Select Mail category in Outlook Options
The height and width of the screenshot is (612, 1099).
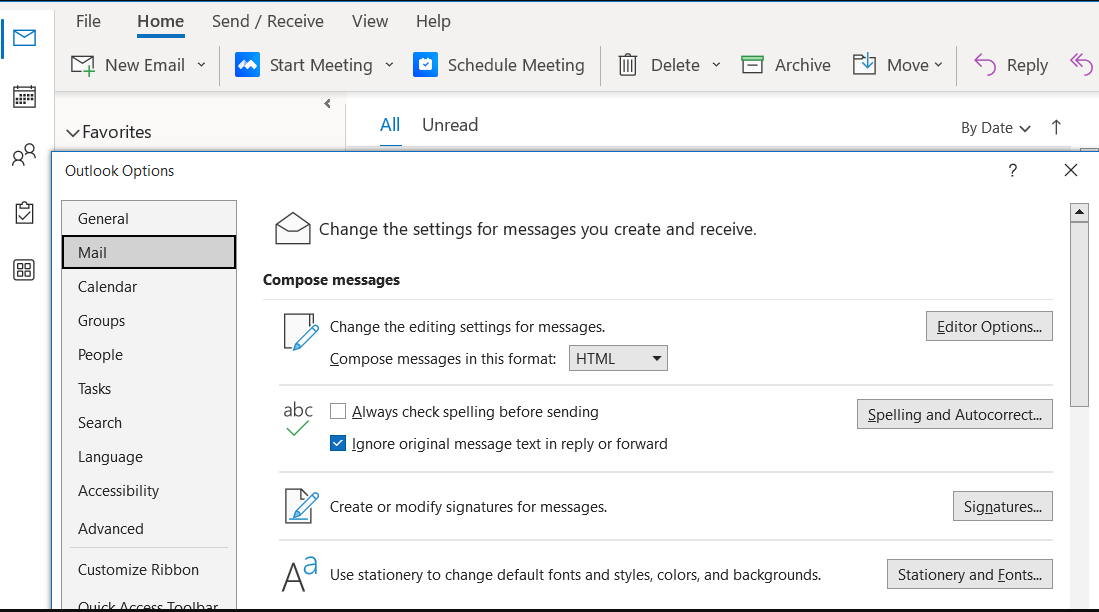tap(149, 252)
